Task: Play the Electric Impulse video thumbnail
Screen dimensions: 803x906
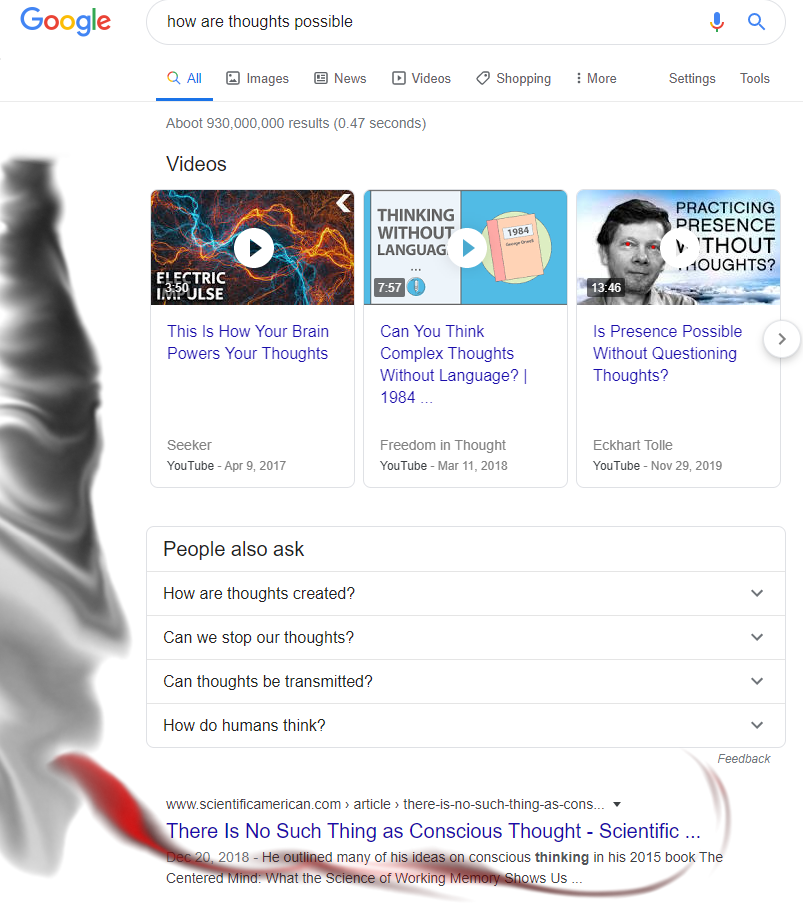Action: [252, 247]
